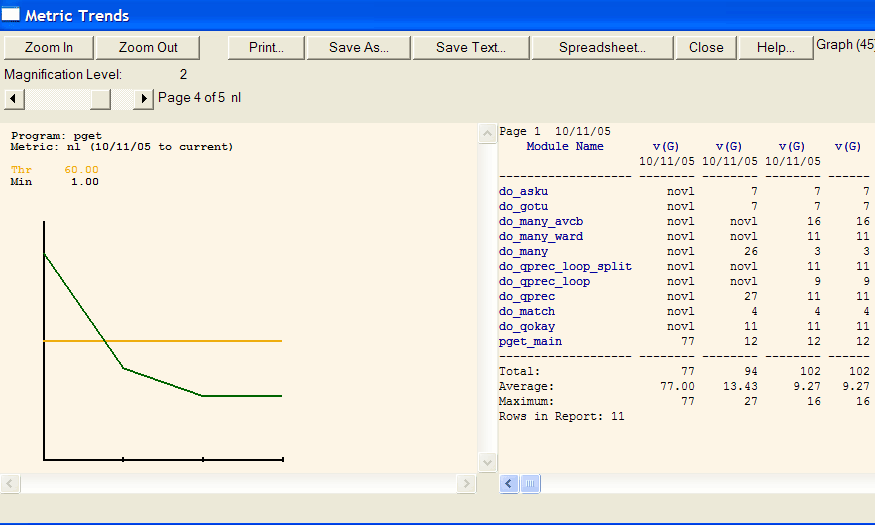This screenshot has width=875, height=525.
Task: Click the page slider thumb
Action: pos(100,99)
